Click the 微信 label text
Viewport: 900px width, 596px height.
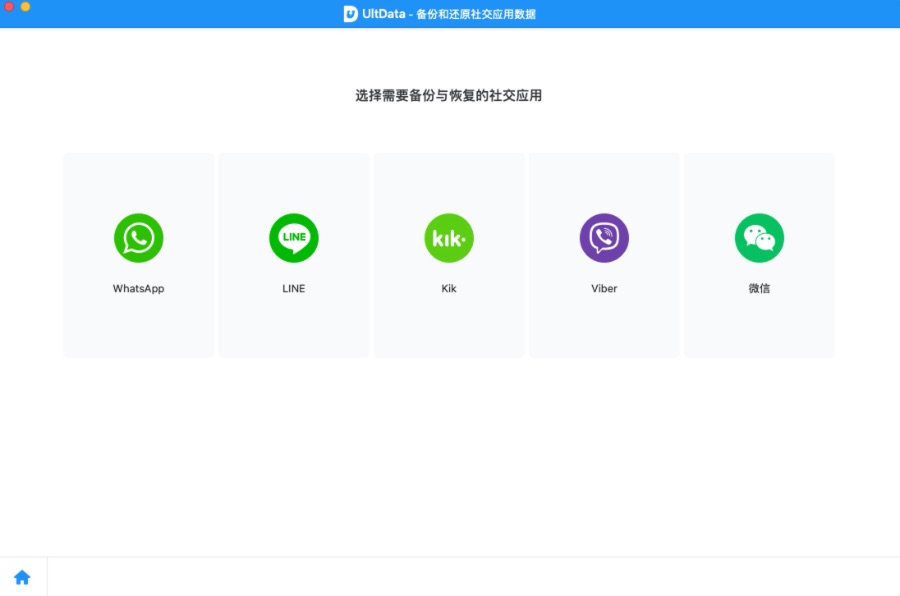759,288
